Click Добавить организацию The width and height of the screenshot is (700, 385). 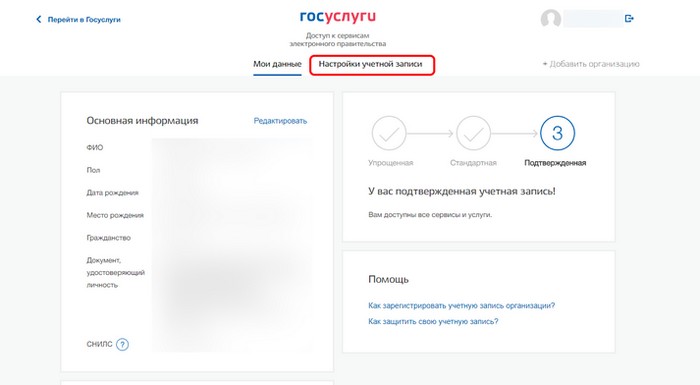pyautogui.click(x=591, y=64)
